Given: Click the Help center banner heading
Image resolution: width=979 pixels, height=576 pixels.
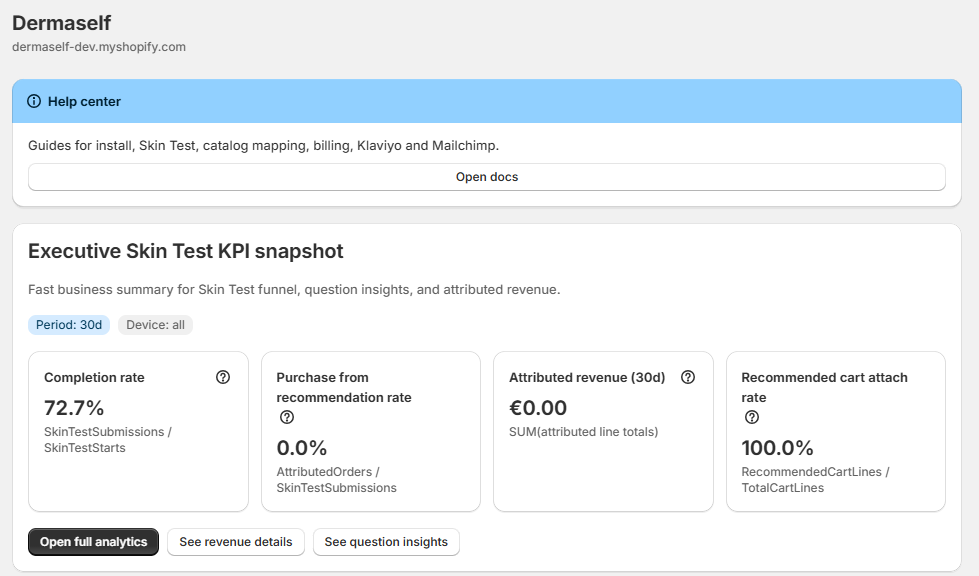Looking at the screenshot, I should 84,101.
